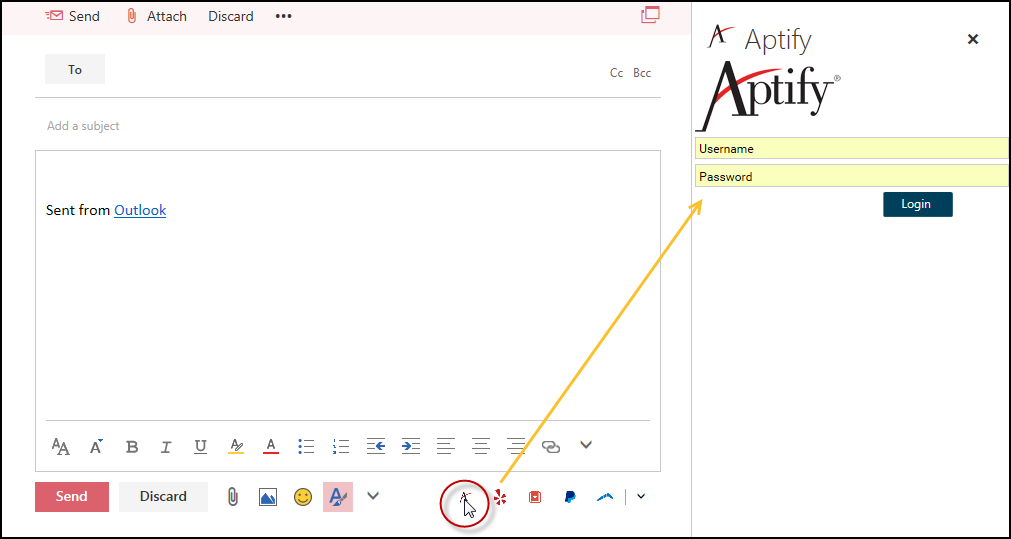Insert a hyperlink

tap(551, 447)
